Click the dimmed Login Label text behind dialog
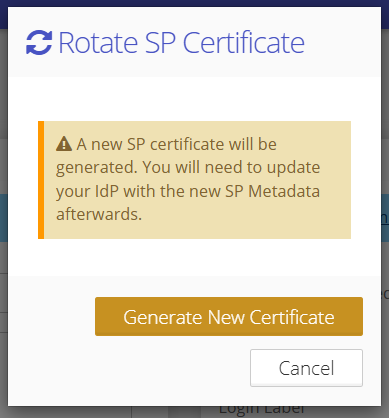Image resolution: width=389 pixels, height=418 pixels. [x=262, y=409]
